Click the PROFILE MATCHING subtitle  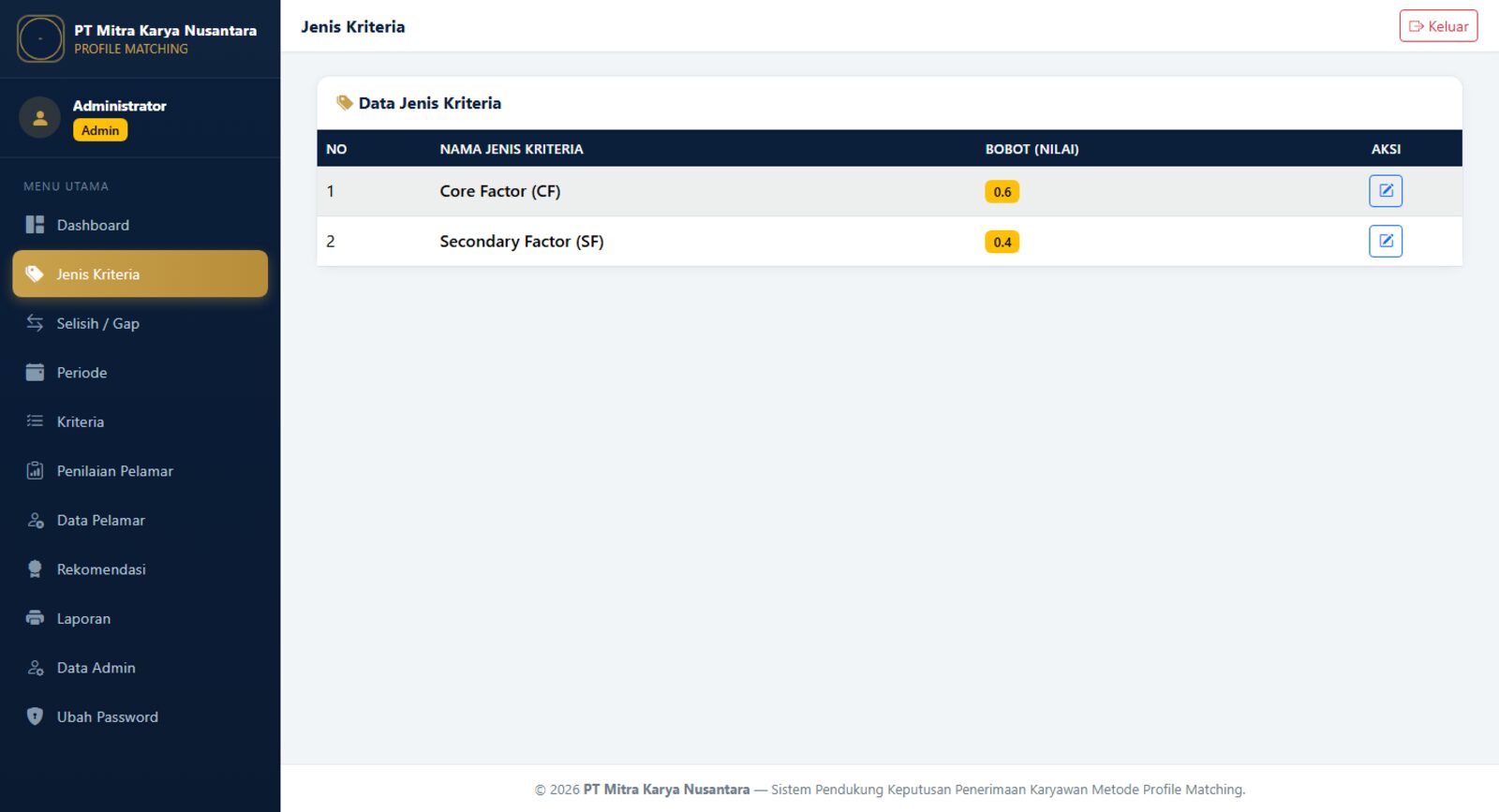coord(131,49)
